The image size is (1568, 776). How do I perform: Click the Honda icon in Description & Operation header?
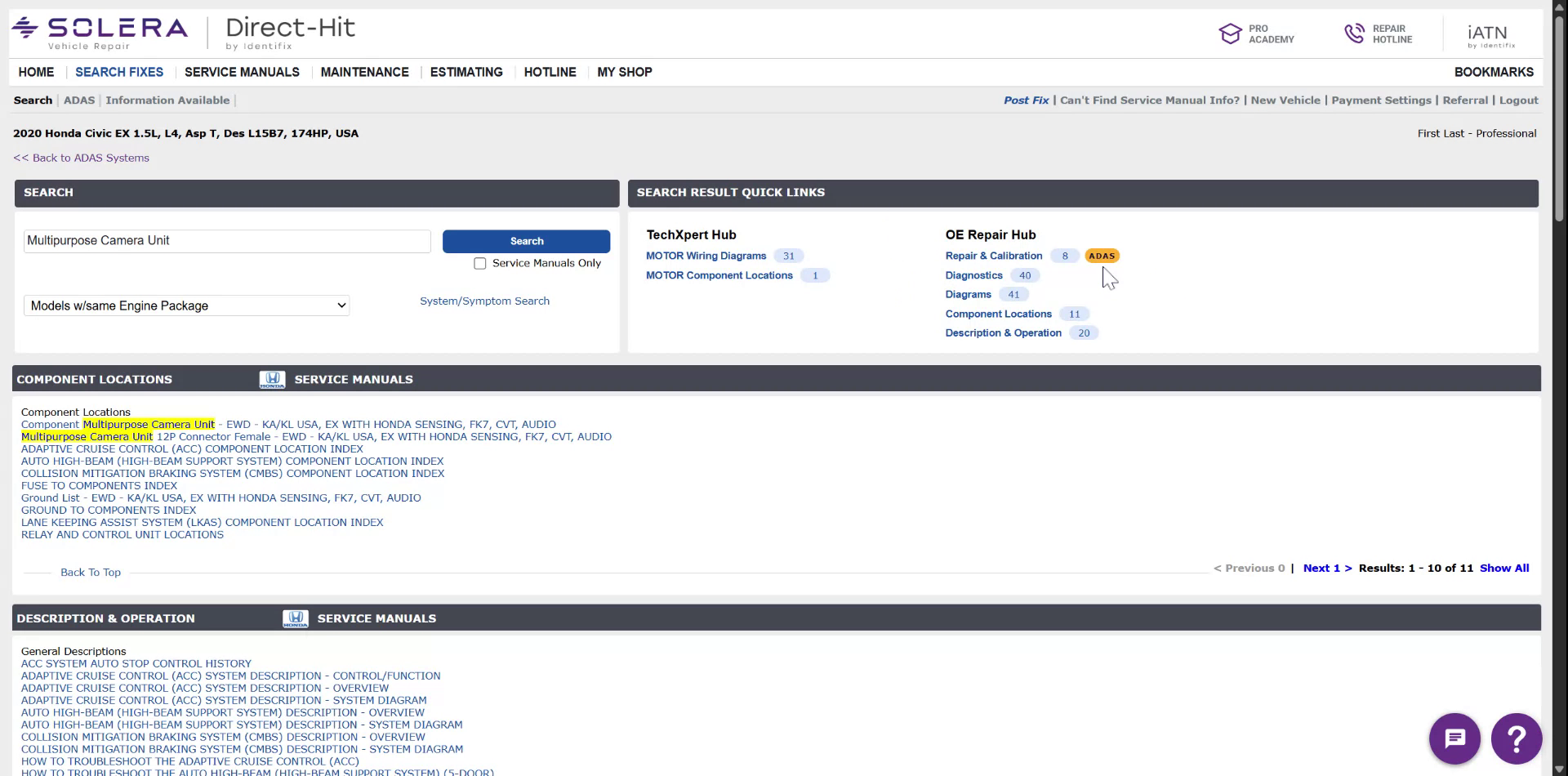(295, 618)
